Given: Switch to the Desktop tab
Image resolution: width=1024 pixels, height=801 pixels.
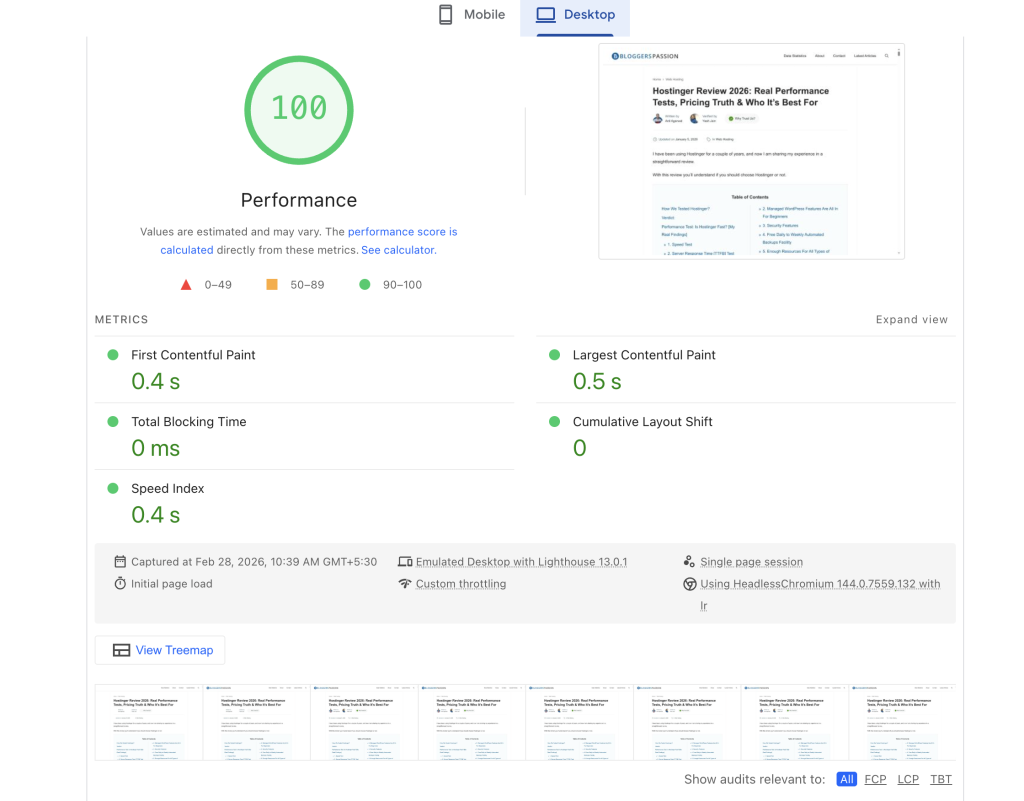Looking at the screenshot, I should 575,16.
